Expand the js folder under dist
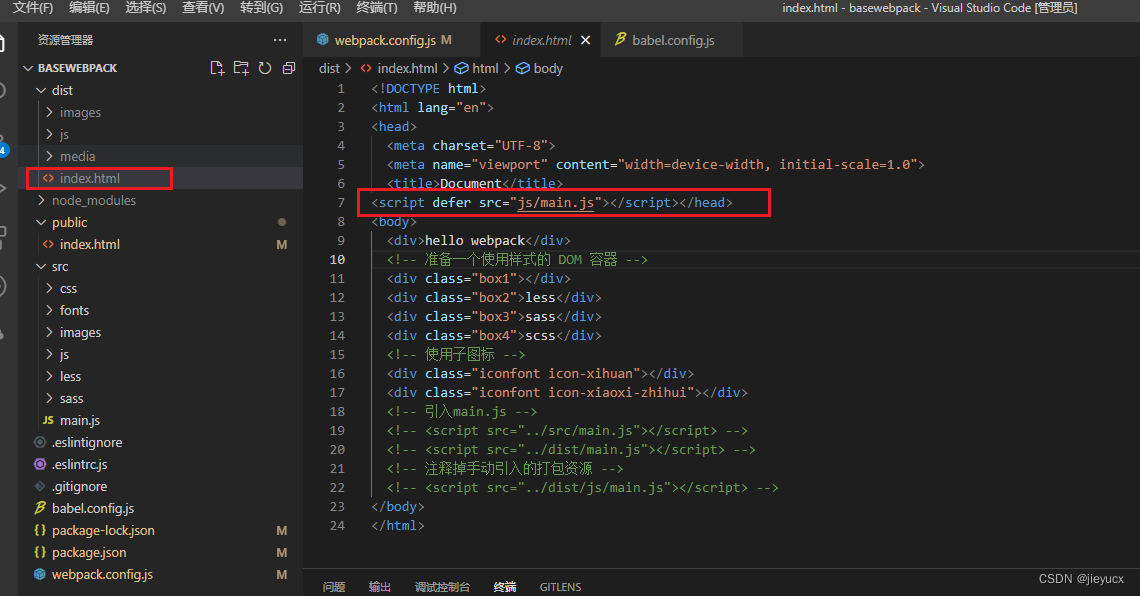 tap(160, 134)
